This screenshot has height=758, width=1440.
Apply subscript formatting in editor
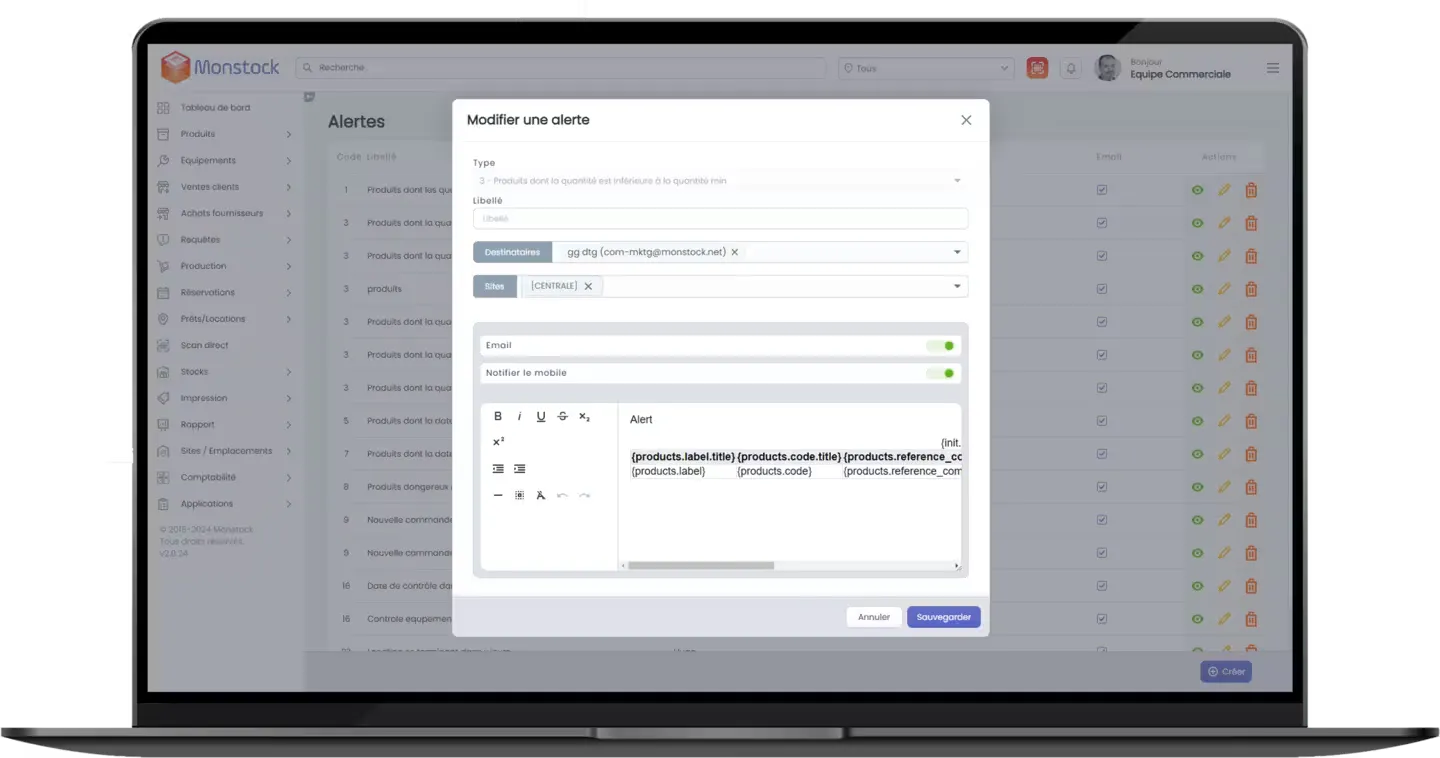pyautogui.click(x=584, y=417)
